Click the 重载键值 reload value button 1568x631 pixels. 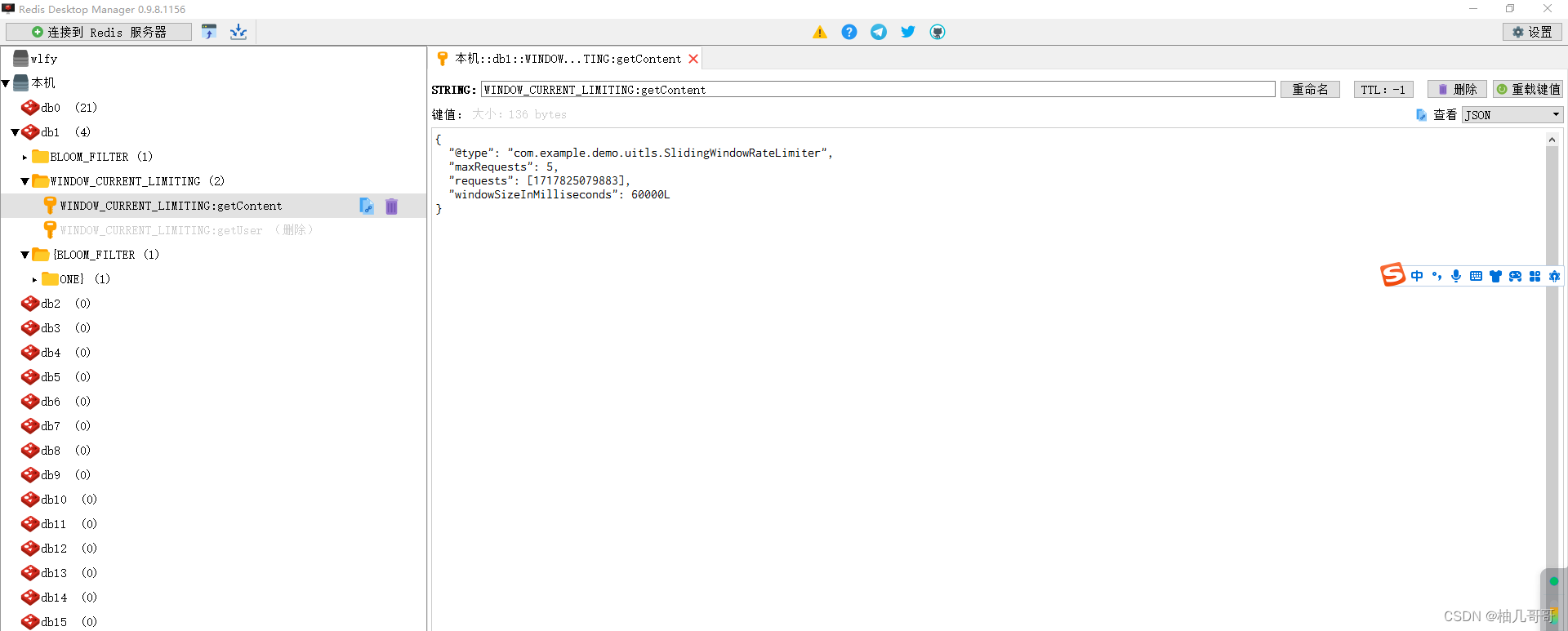1528,90
